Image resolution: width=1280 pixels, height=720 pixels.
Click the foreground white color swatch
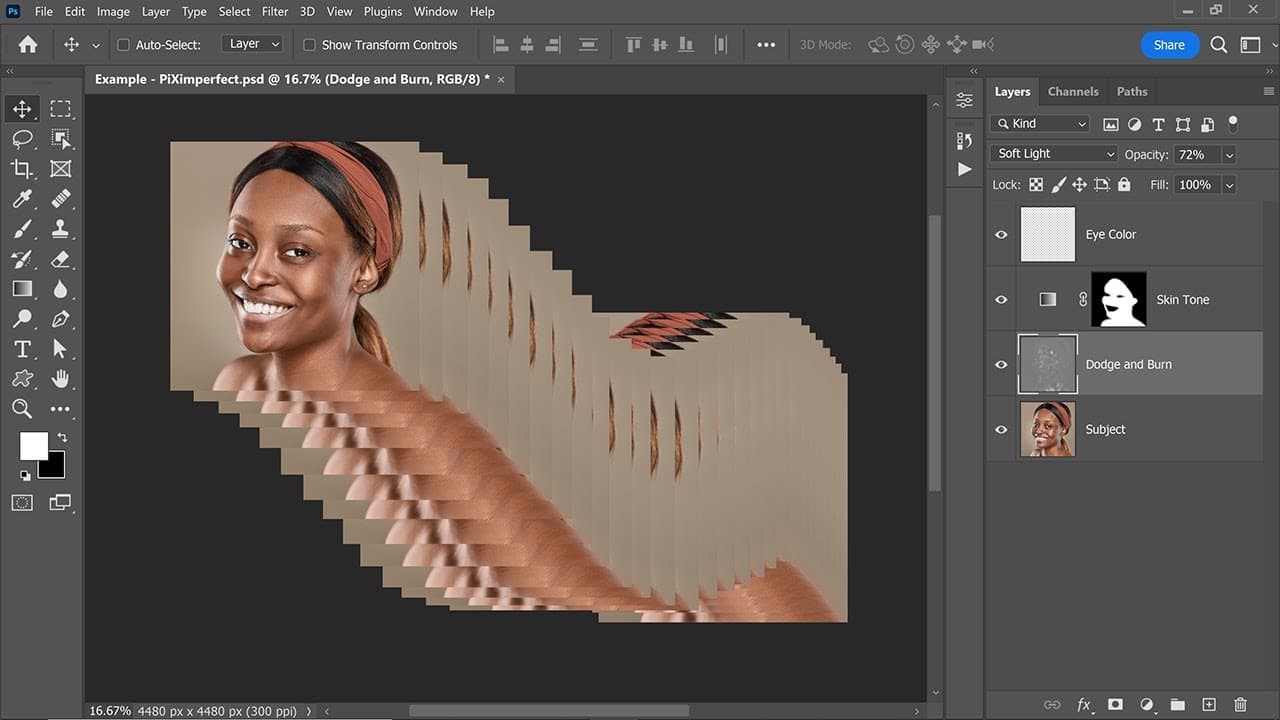pos(33,446)
